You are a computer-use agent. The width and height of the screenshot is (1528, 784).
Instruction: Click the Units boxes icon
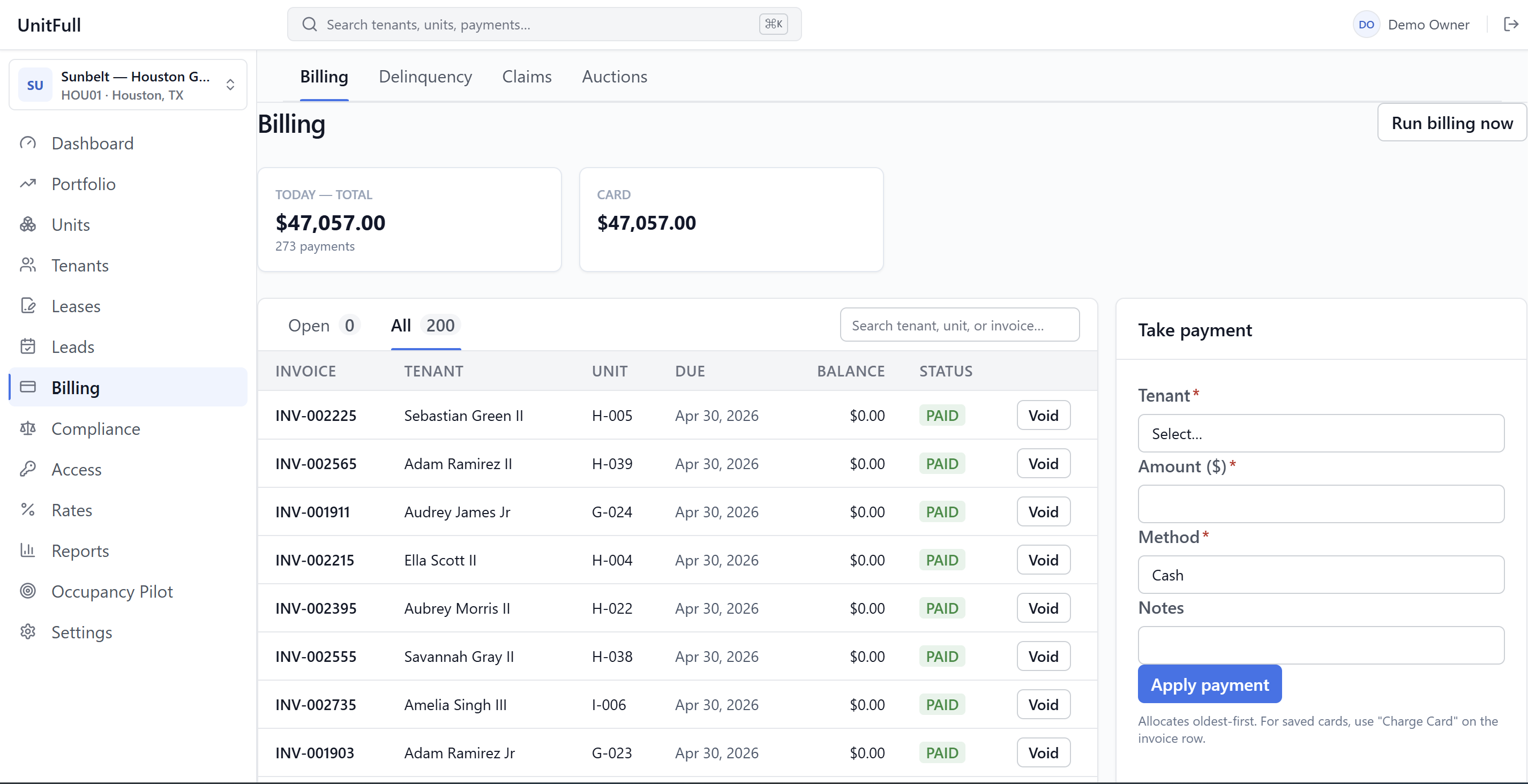(28, 224)
